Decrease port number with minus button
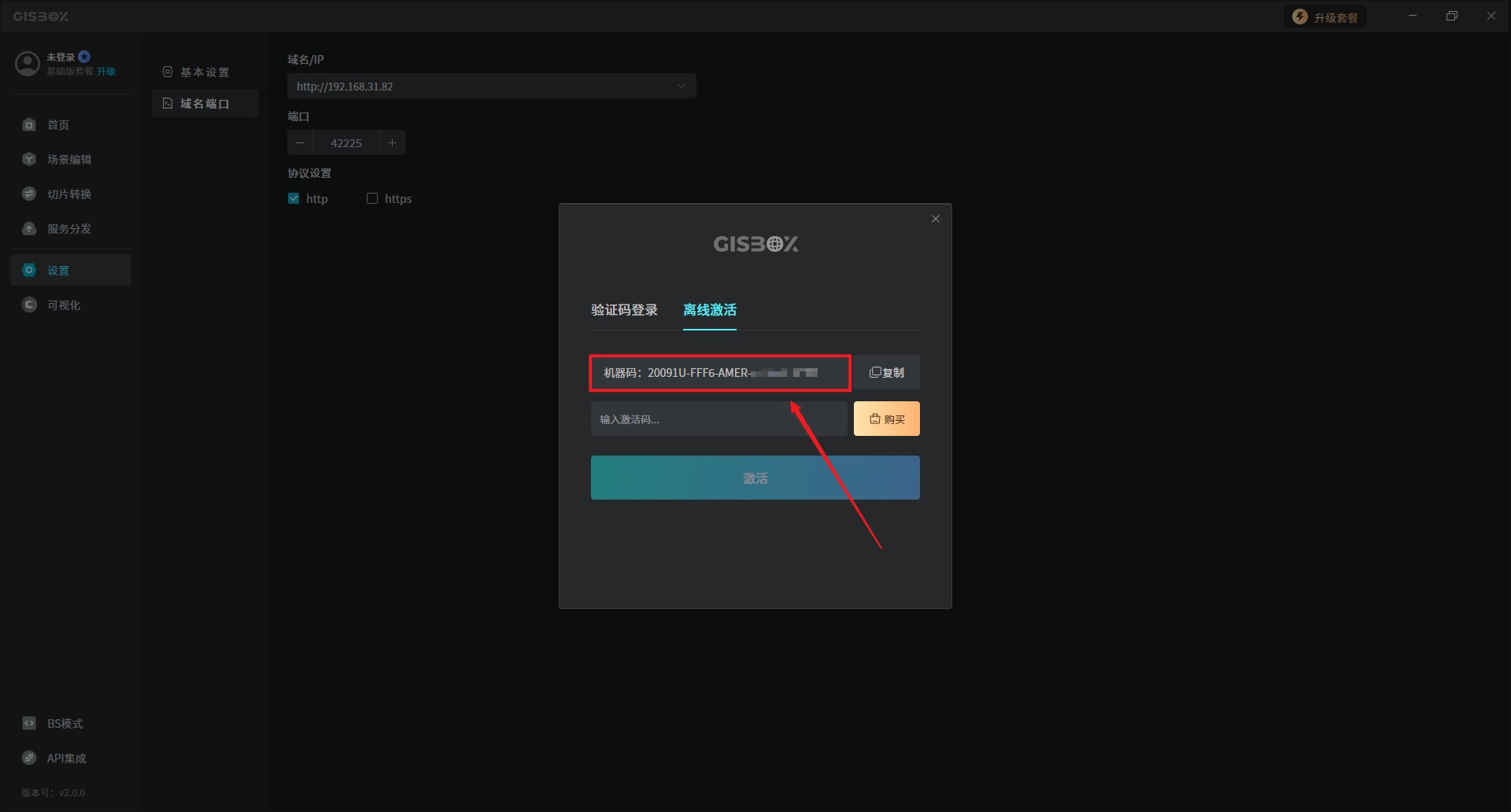The height and width of the screenshot is (812, 1511). pos(300,143)
